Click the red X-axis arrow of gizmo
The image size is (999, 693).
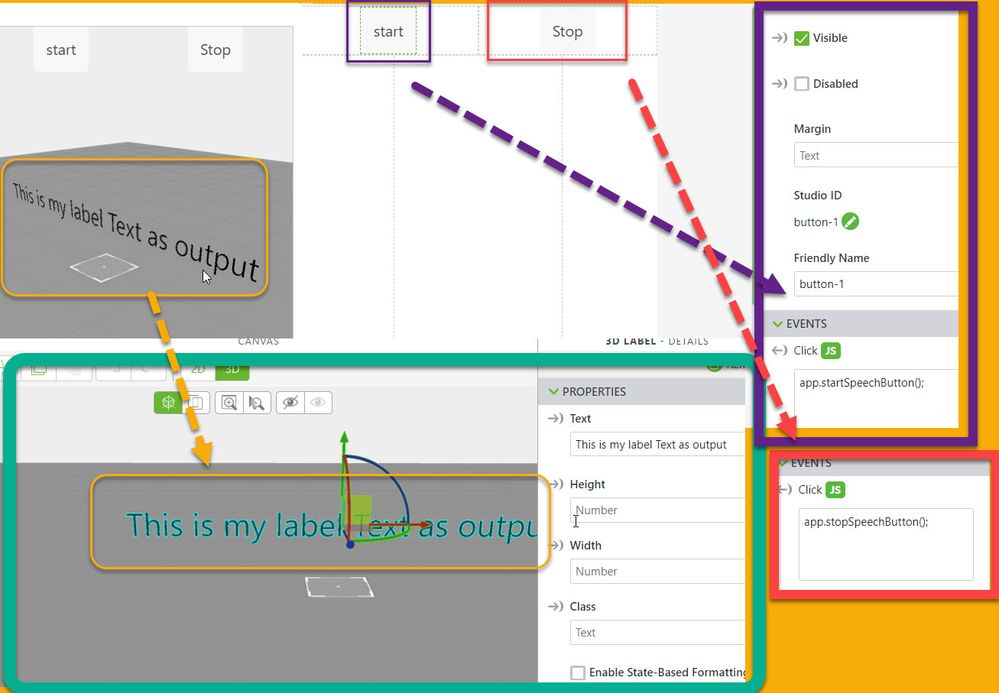click(424, 525)
